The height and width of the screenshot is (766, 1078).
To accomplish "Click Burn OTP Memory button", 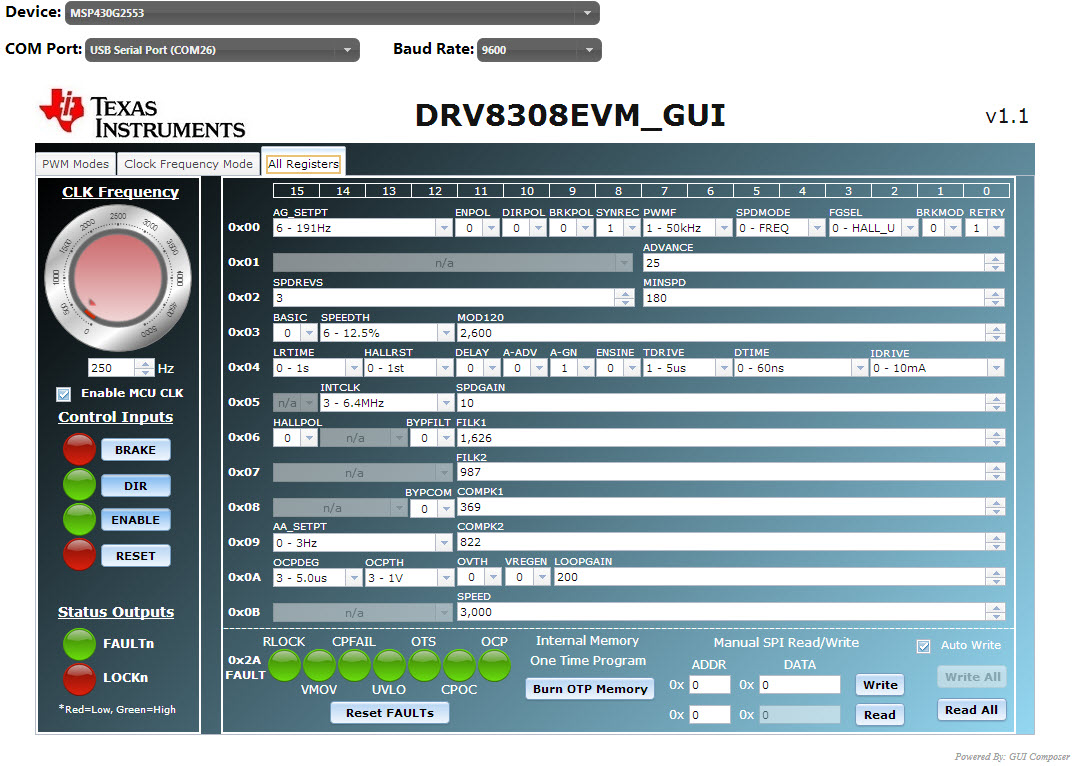I will [590, 688].
